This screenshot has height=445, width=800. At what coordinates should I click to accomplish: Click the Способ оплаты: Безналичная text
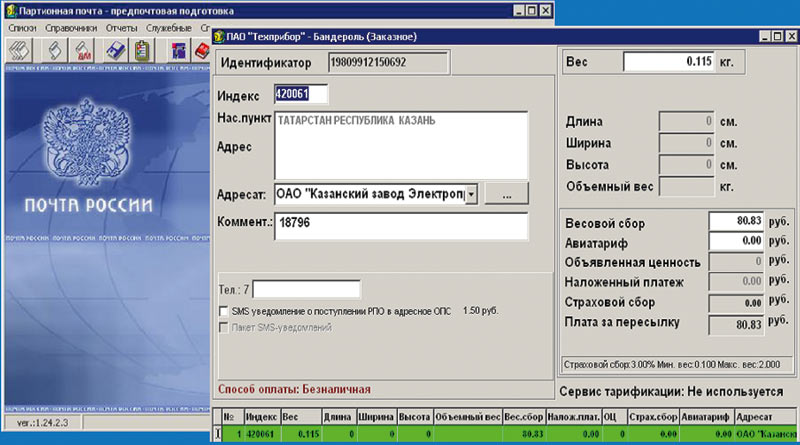(x=294, y=389)
